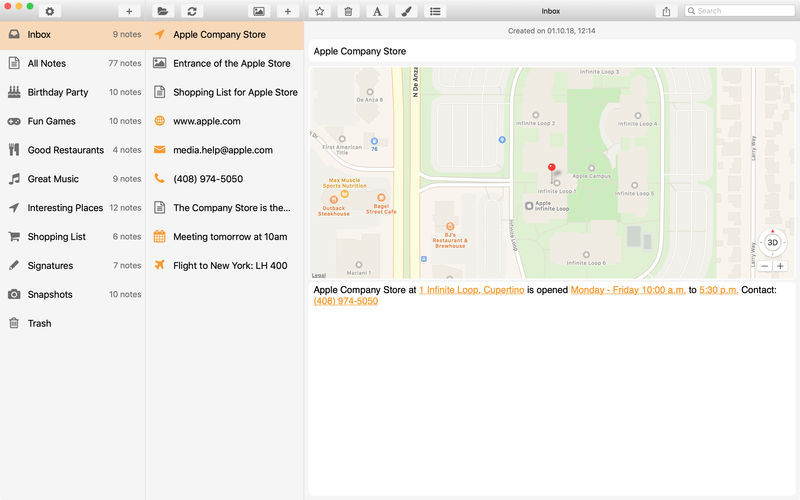
Task: Open font options with the A icon
Action: coord(377,11)
